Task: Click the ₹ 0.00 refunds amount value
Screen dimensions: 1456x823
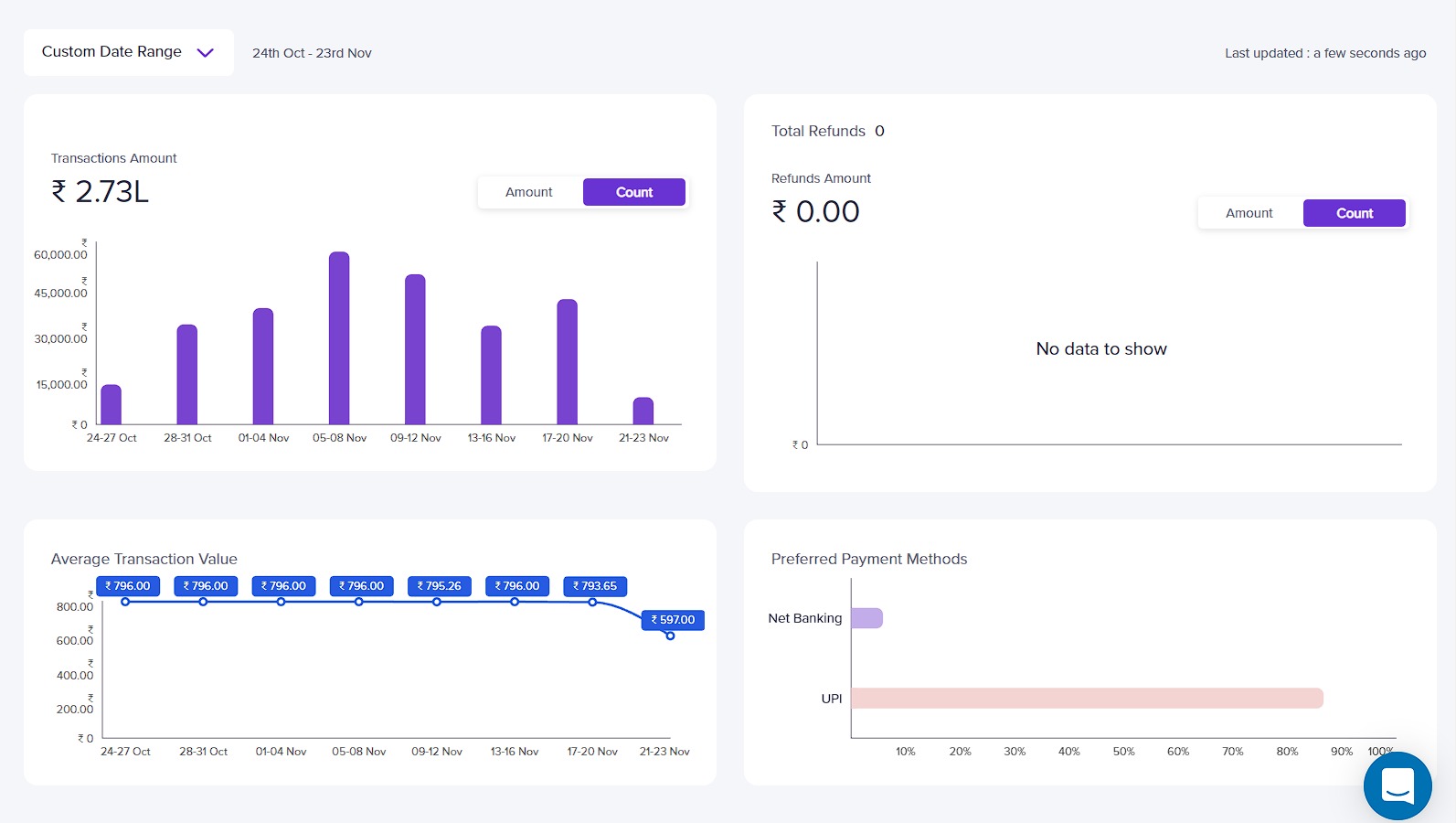Action: click(815, 211)
